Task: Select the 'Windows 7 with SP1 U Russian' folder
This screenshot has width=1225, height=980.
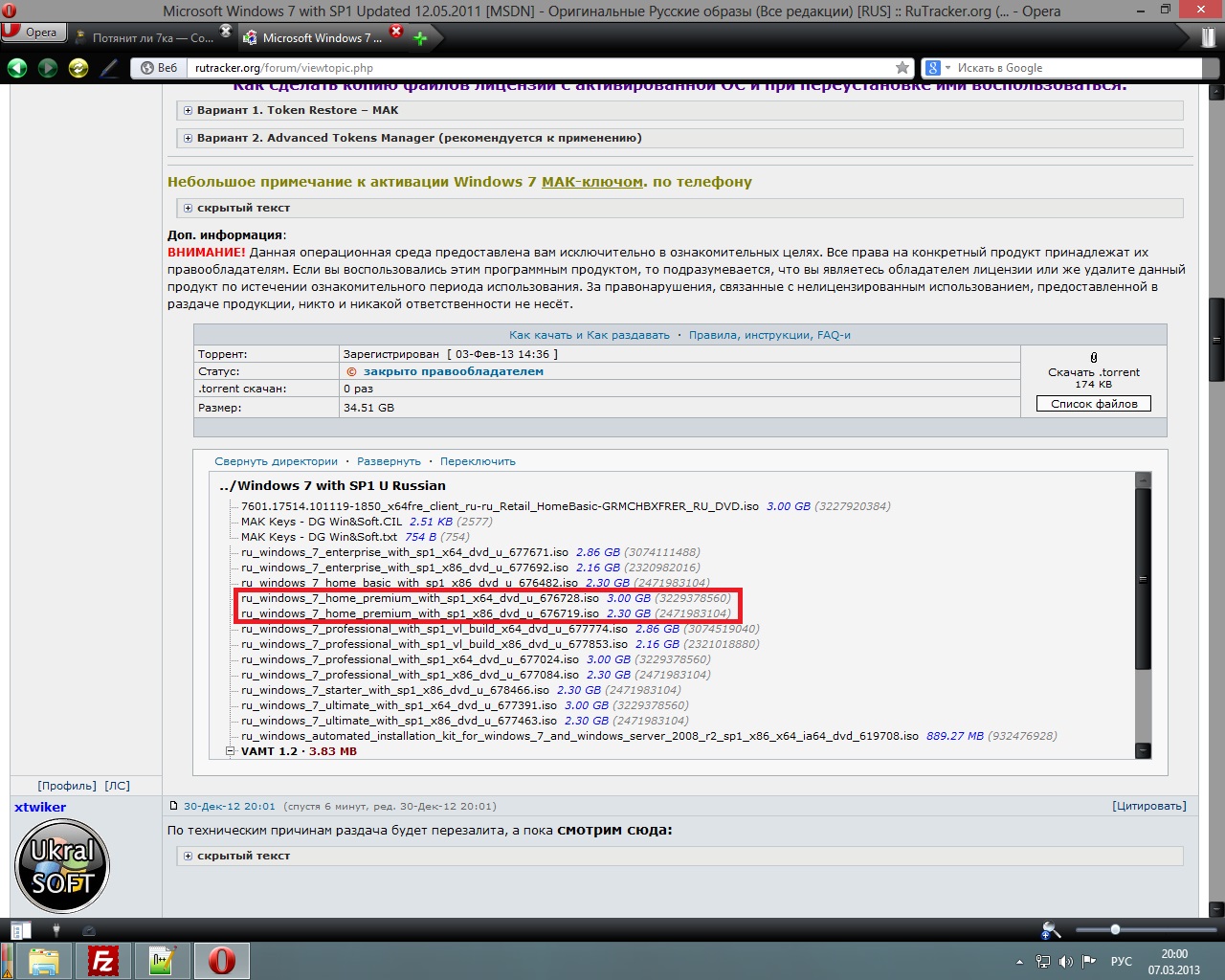Action: [x=332, y=485]
